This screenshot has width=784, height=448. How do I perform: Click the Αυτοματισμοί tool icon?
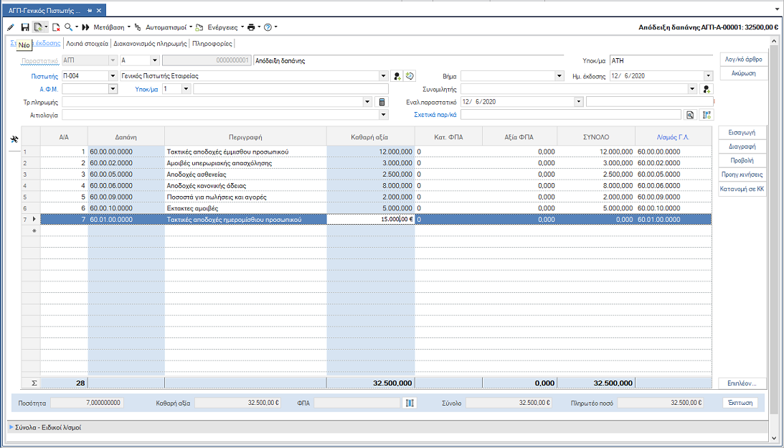[x=138, y=27]
